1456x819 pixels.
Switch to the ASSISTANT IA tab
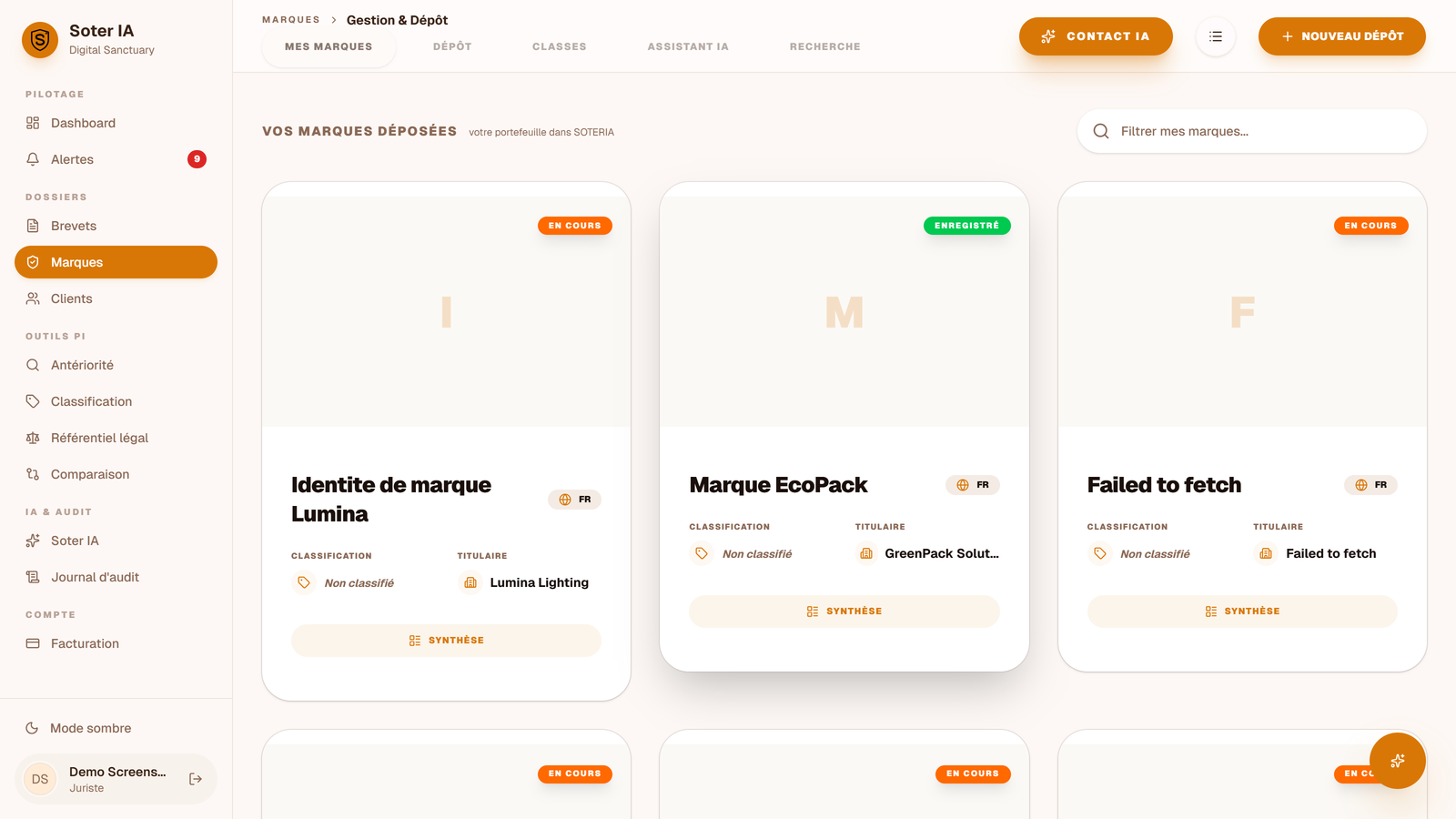(x=688, y=46)
